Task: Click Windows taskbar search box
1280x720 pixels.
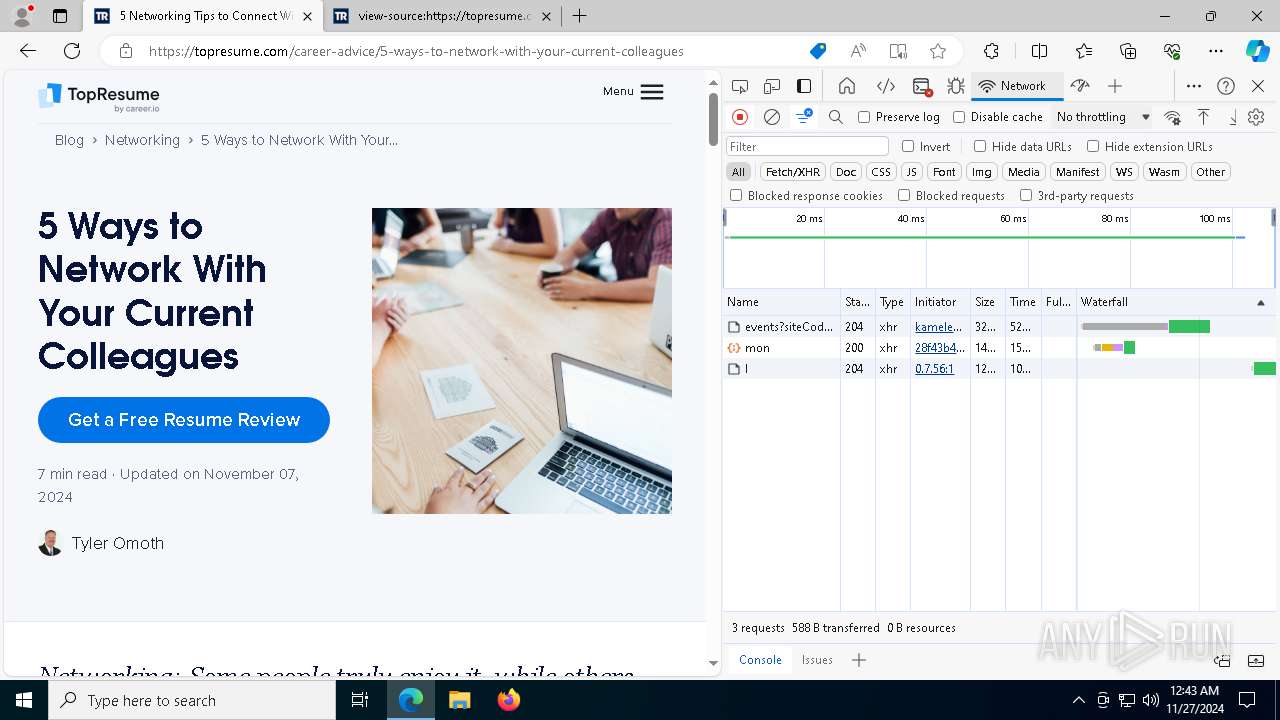Action: point(192,700)
